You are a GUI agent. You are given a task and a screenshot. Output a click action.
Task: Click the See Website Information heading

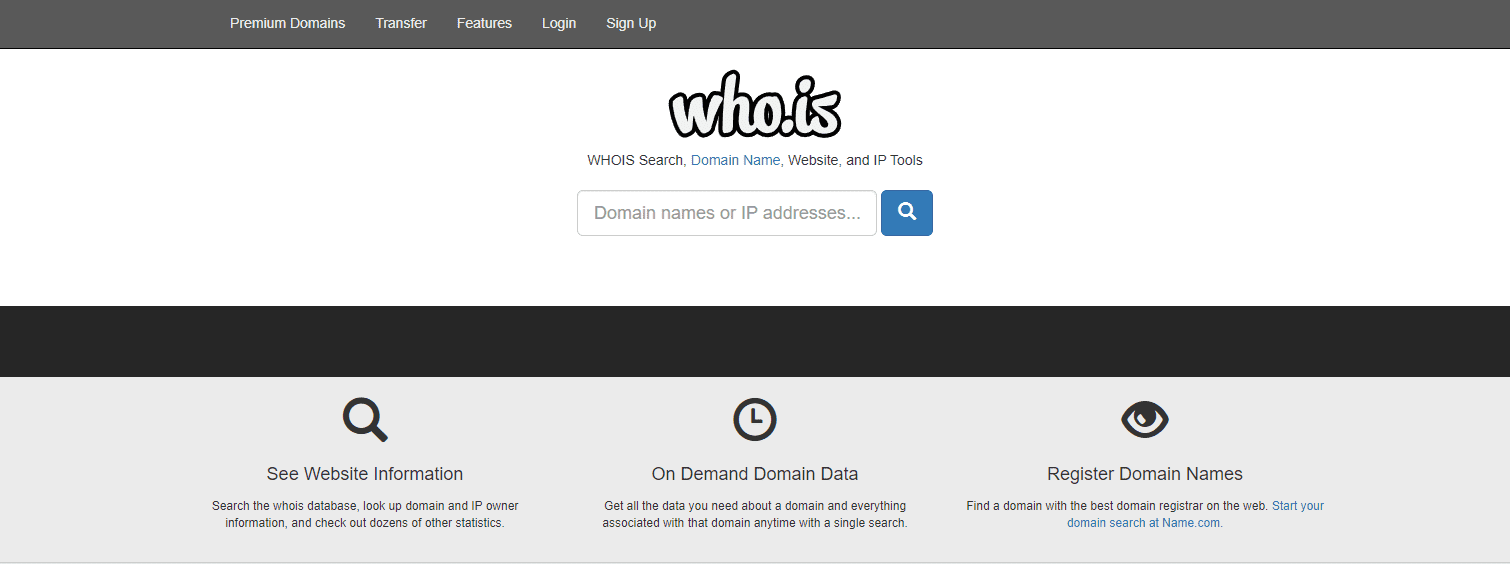[365, 474]
